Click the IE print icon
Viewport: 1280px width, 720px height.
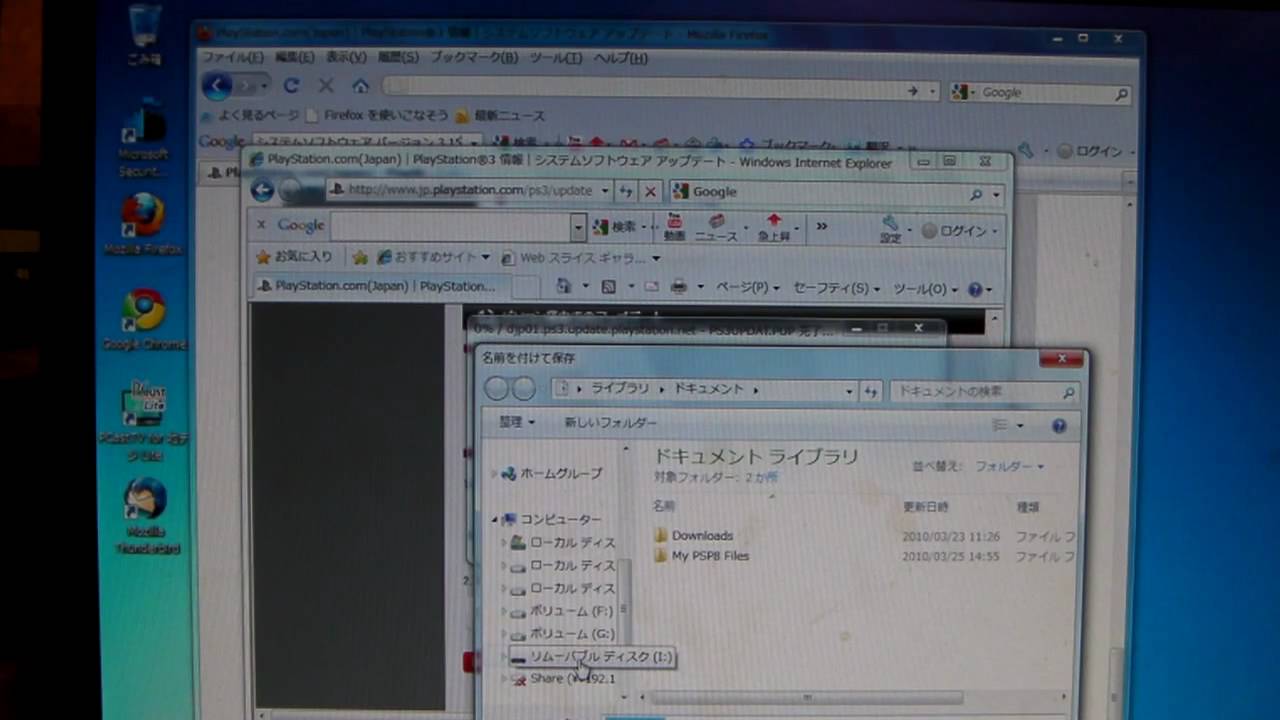coord(679,287)
